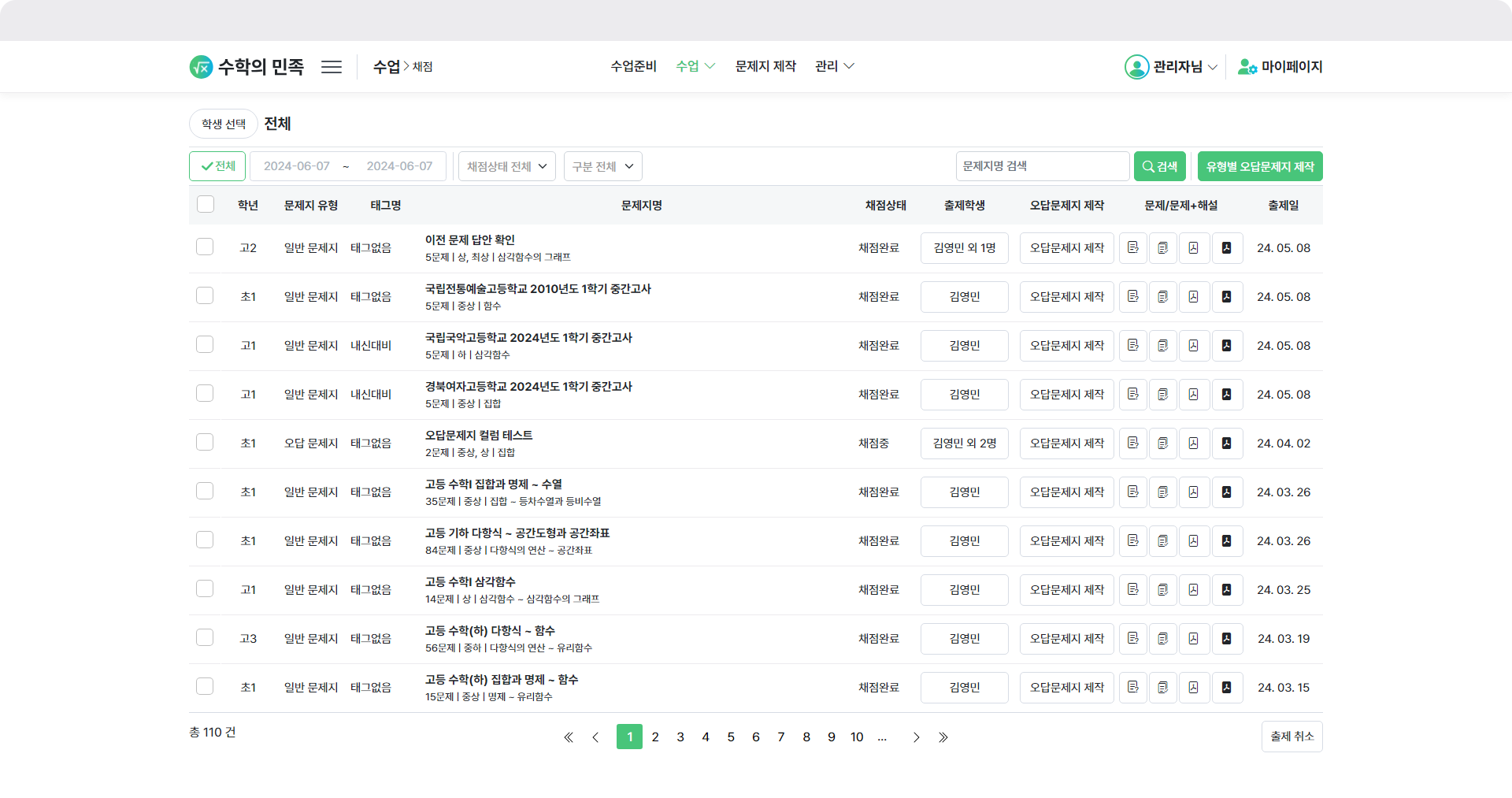Viewport: 1512px width, 798px height.
Task: Open the 구분 전체 dropdown filter
Action: [x=602, y=166]
